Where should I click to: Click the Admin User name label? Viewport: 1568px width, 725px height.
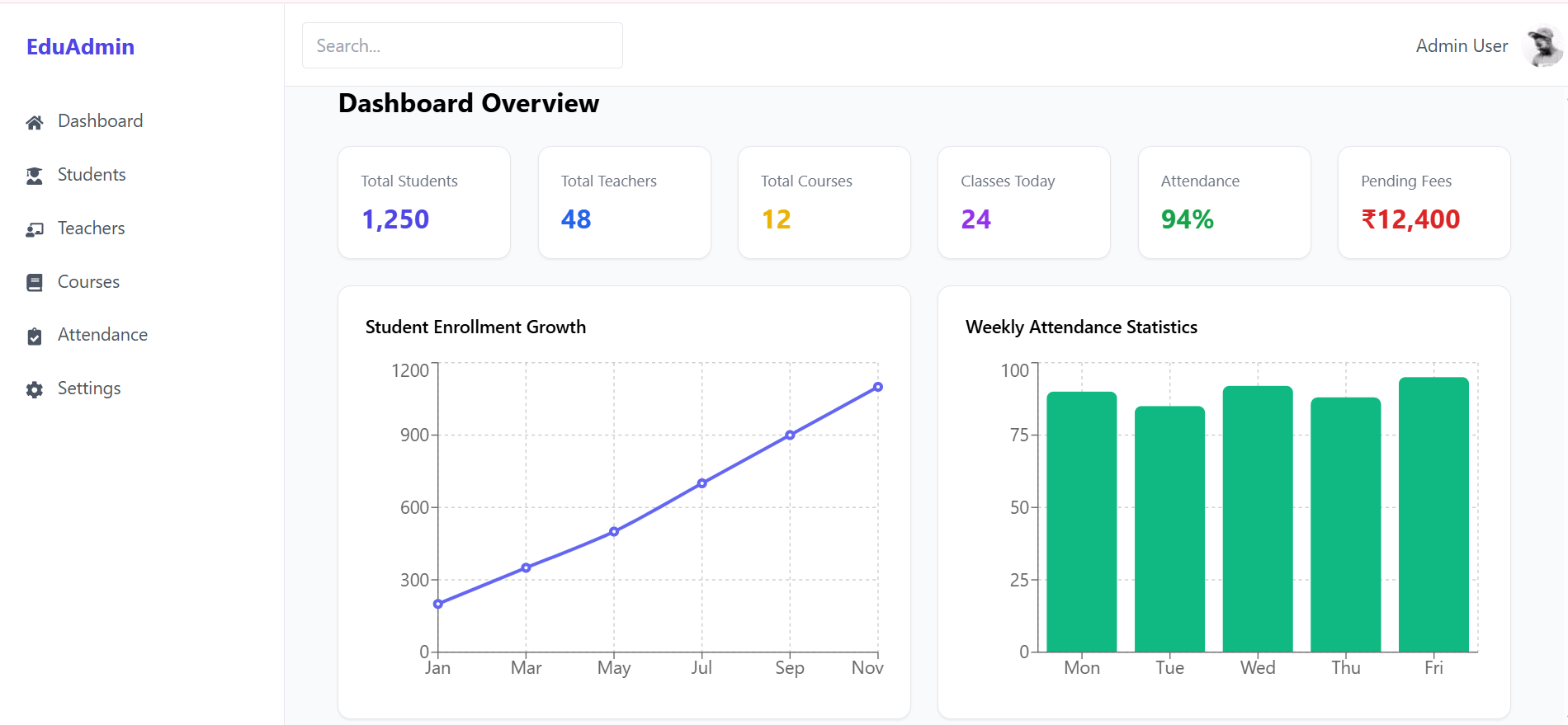pos(1462,46)
